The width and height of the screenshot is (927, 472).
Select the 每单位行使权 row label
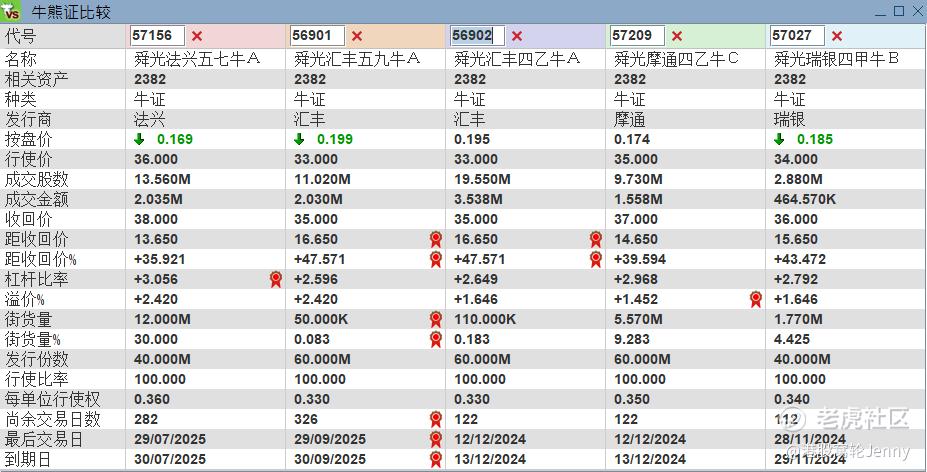tap(53, 399)
